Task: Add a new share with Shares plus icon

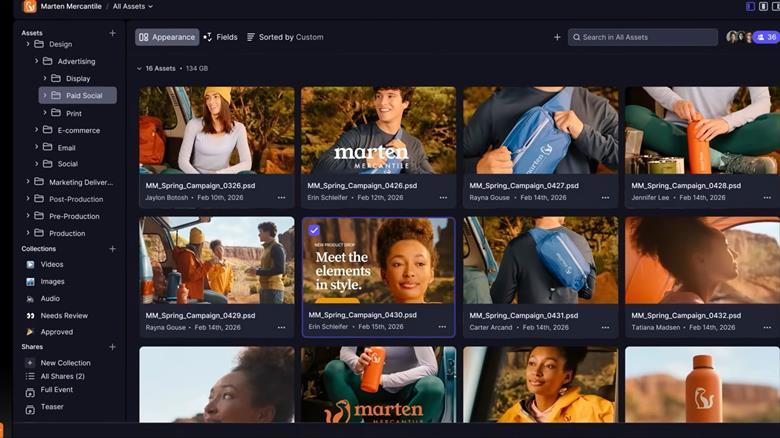Action: (112, 347)
